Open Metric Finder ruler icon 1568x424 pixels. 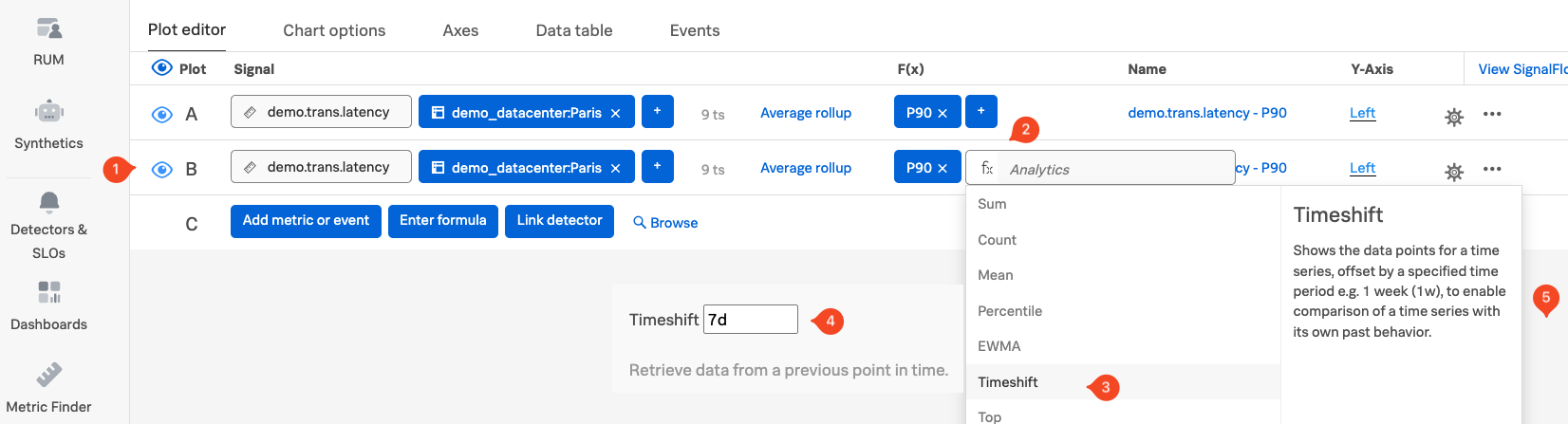click(48, 376)
